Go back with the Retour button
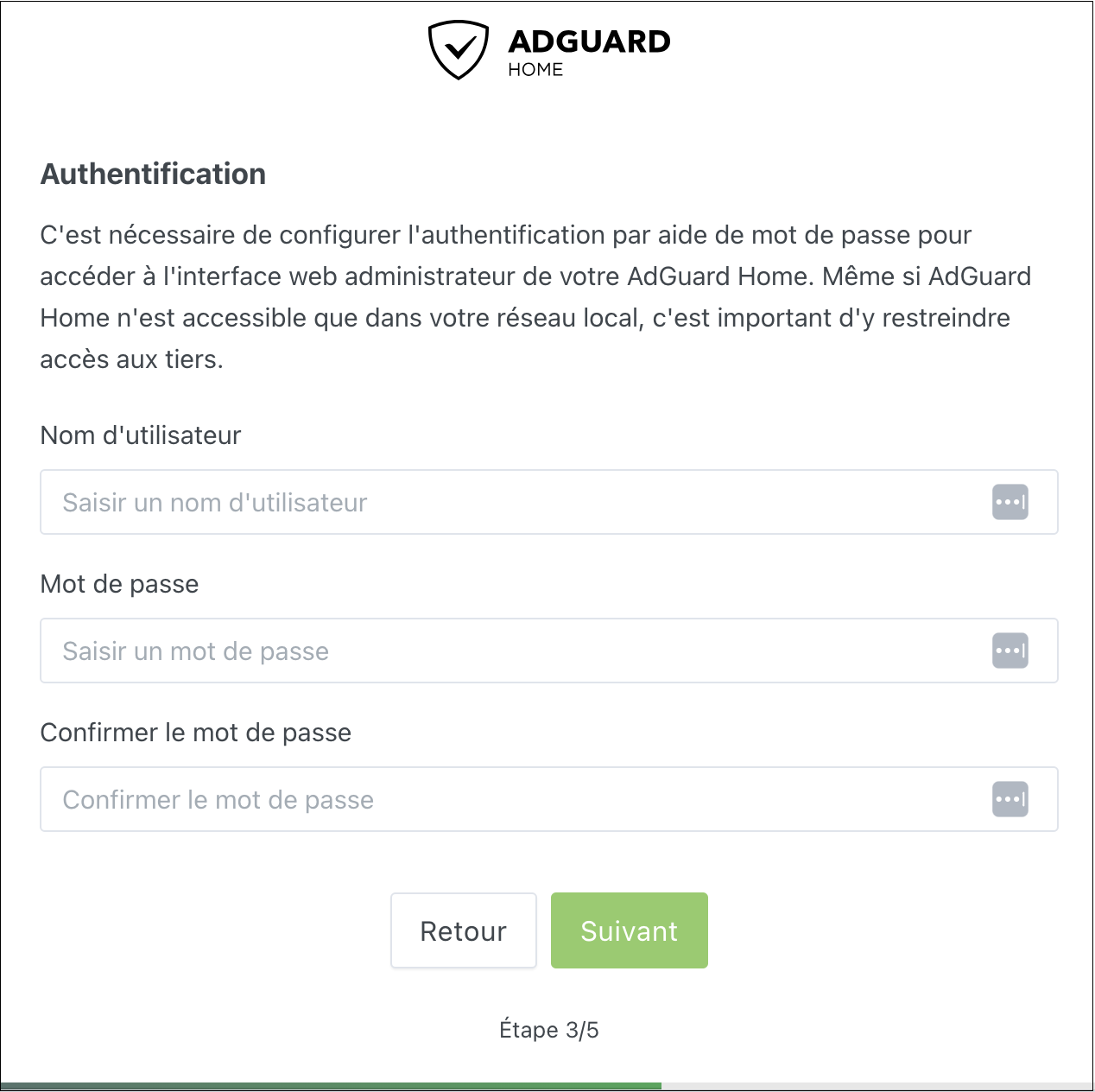Image resolution: width=1095 pixels, height=1092 pixels. (x=463, y=930)
